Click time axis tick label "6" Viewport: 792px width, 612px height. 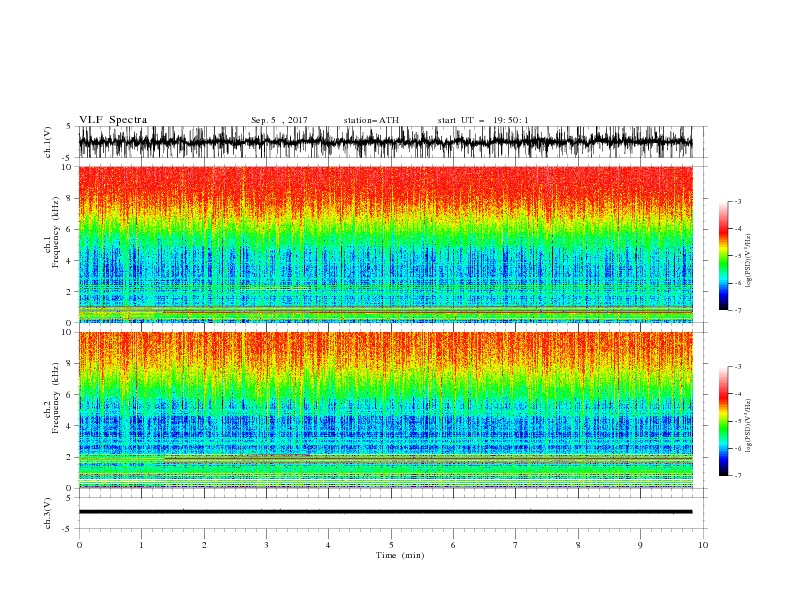pos(454,545)
